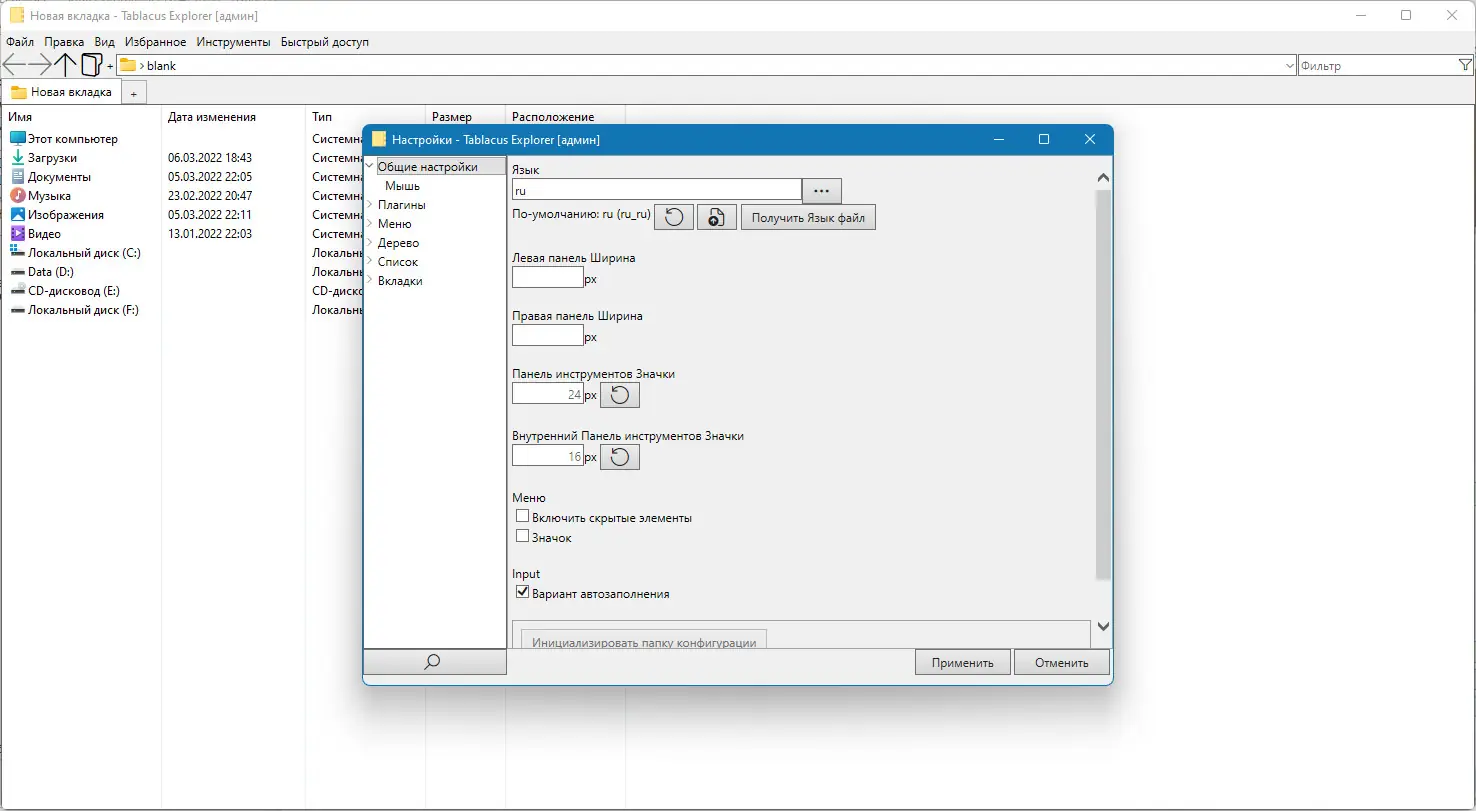Screen dimensions: 1476x811
Task: Enable Включить скрытые элементы checkbox
Action: (522, 517)
